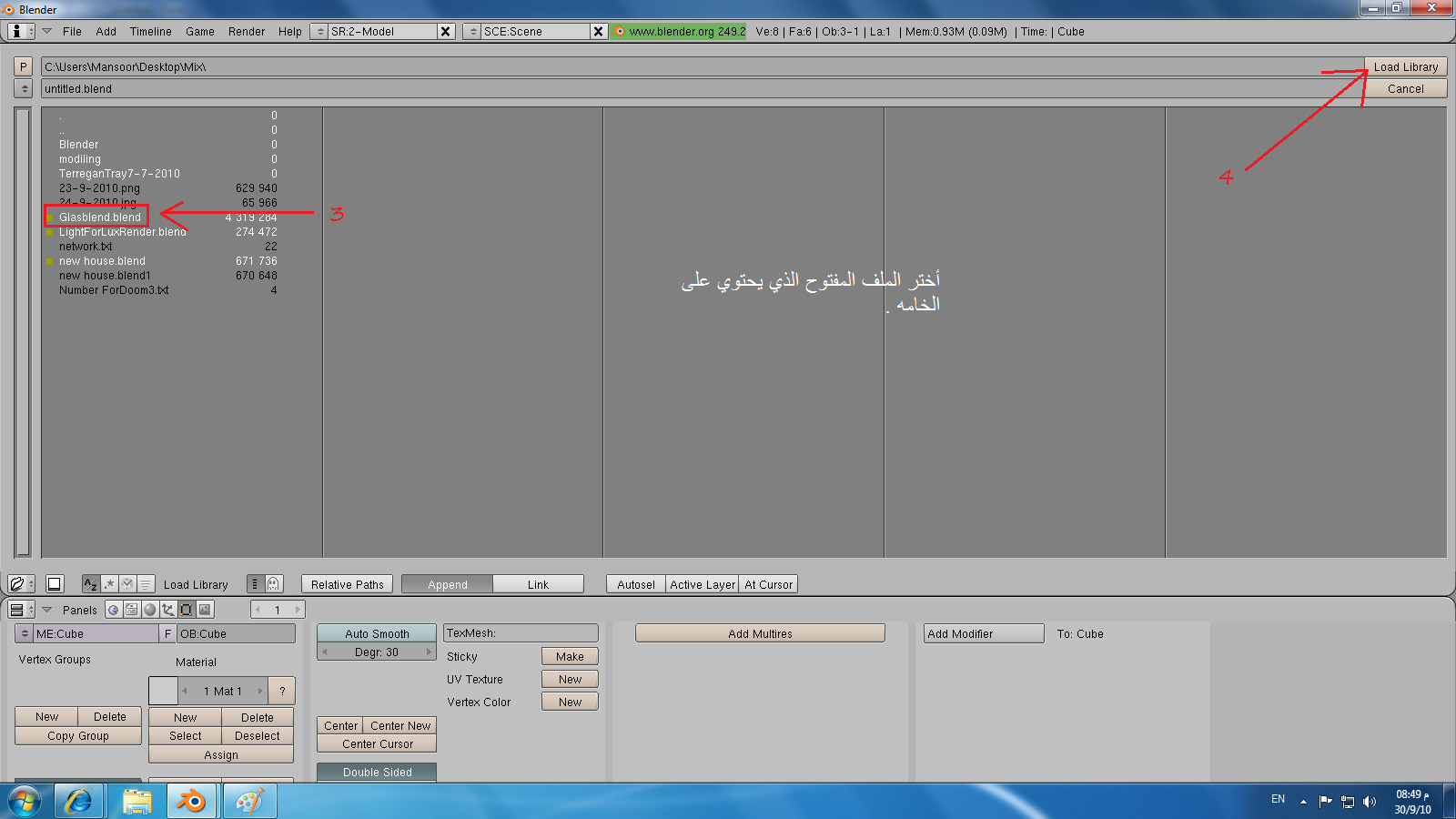1456x819 pixels.
Task: Delete screen layout with X next to SR:2-Model
Action: point(445,31)
